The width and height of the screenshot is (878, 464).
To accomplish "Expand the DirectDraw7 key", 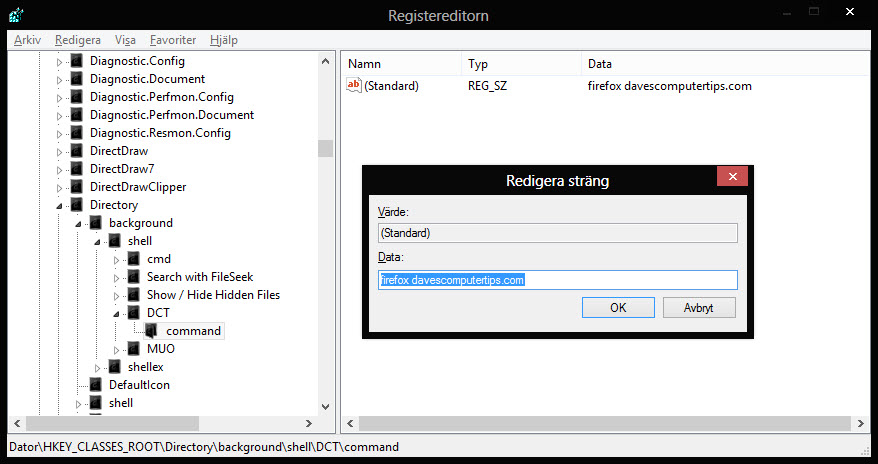I will tap(59, 170).
